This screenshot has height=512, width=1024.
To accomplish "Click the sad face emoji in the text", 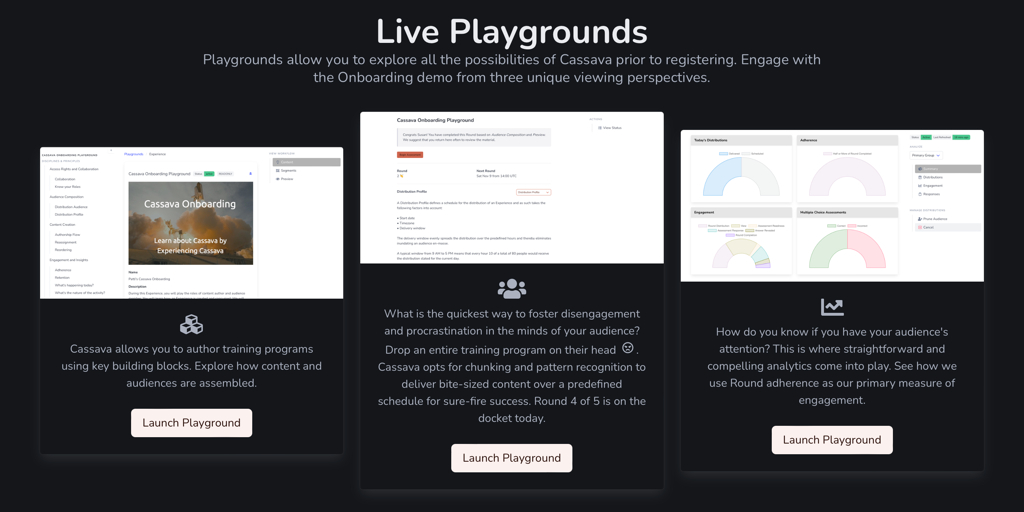I will pyautogui.click(x=628, y=347).
